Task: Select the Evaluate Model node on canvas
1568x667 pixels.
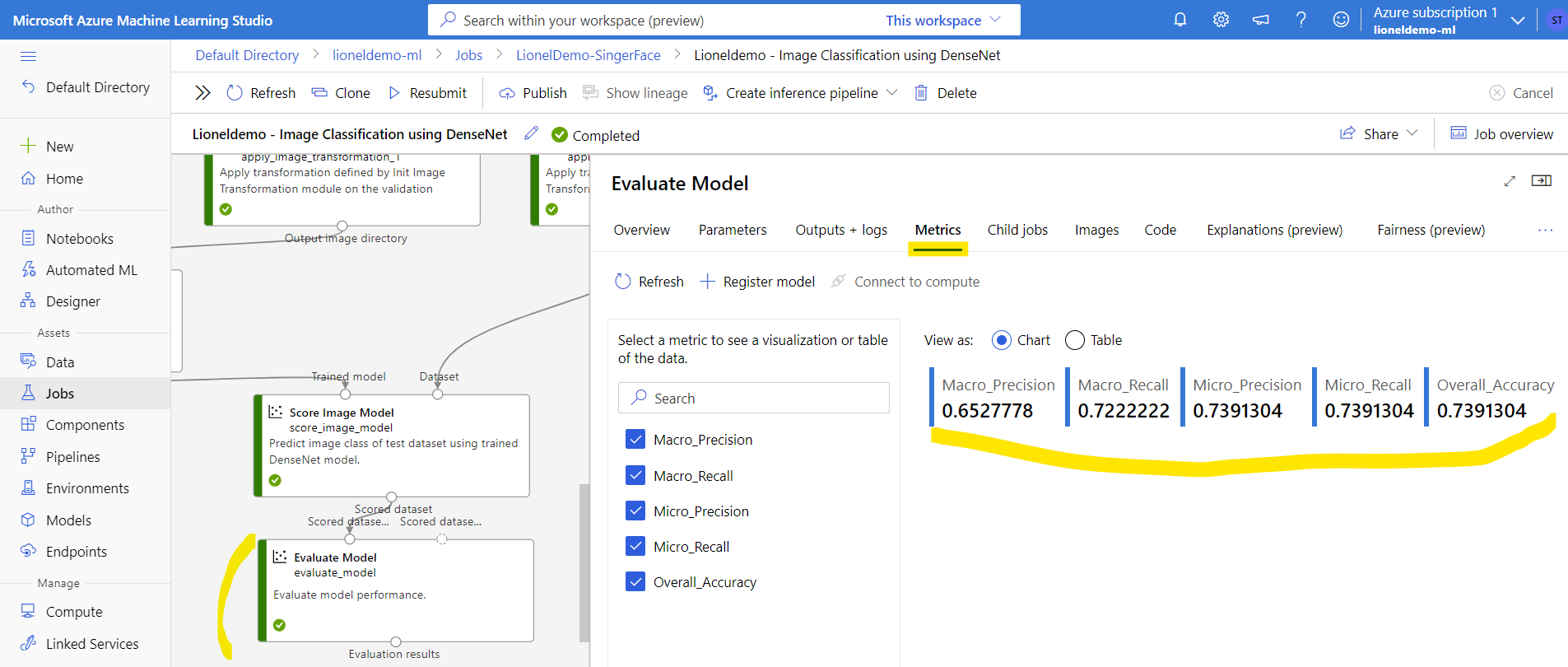Action: point(396,590)
